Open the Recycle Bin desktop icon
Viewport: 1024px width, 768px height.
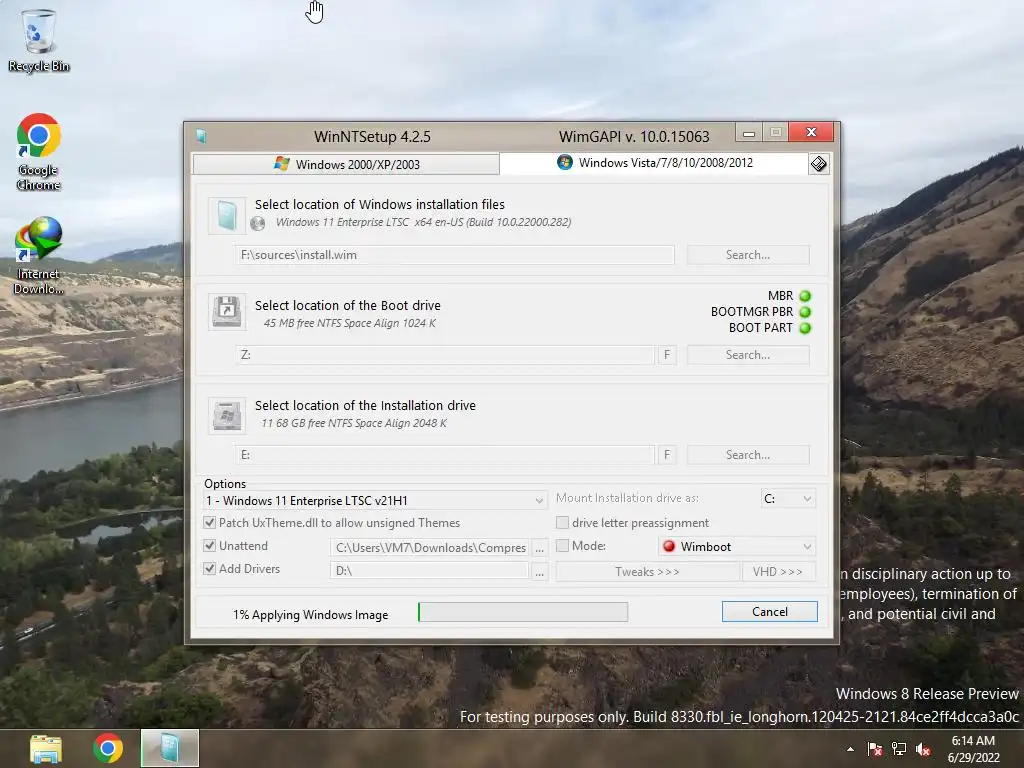pos(39,40)
